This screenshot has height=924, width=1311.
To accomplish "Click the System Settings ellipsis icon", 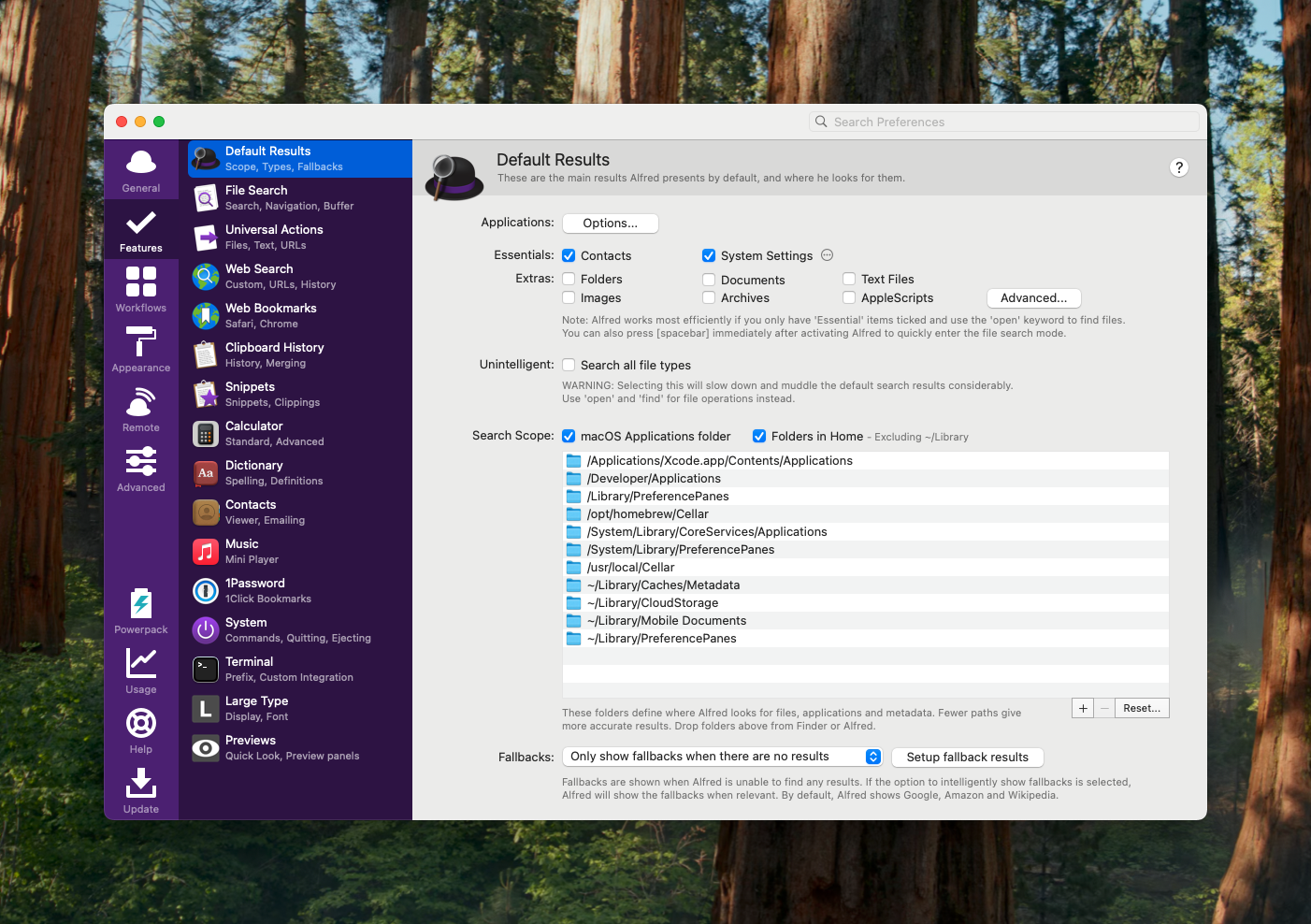I will click(827, 255).
